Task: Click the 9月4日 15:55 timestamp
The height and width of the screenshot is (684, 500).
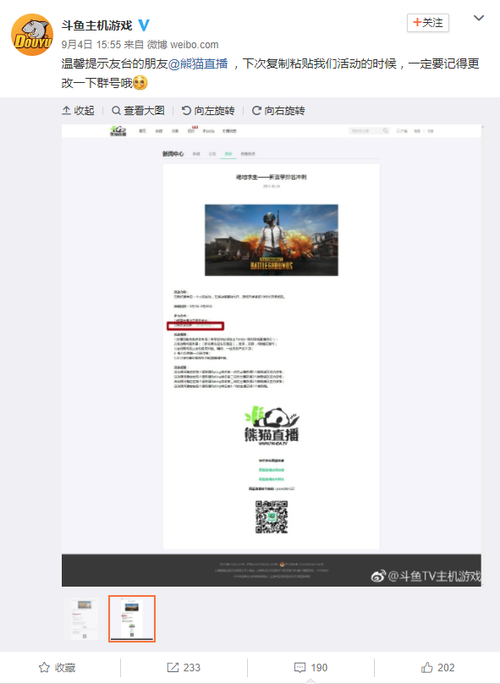Action: pyautogui.click(x=91, y=44)
